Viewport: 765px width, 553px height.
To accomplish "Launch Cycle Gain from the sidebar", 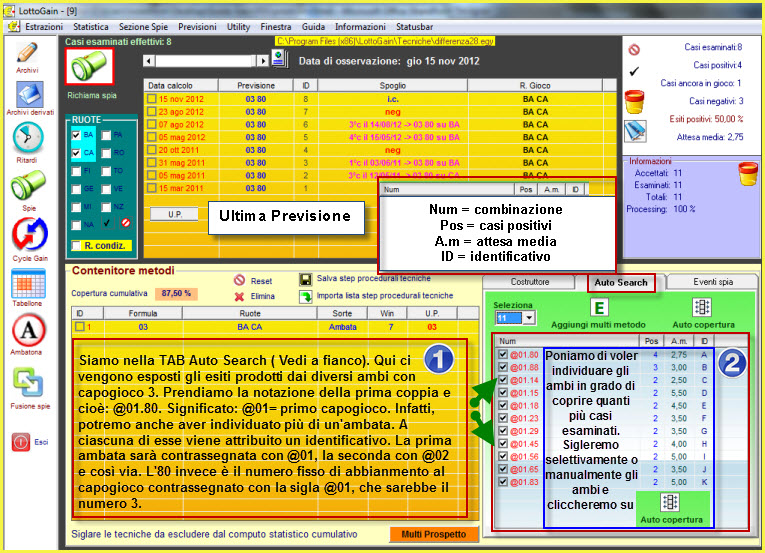I will click(x=29, y=234).
